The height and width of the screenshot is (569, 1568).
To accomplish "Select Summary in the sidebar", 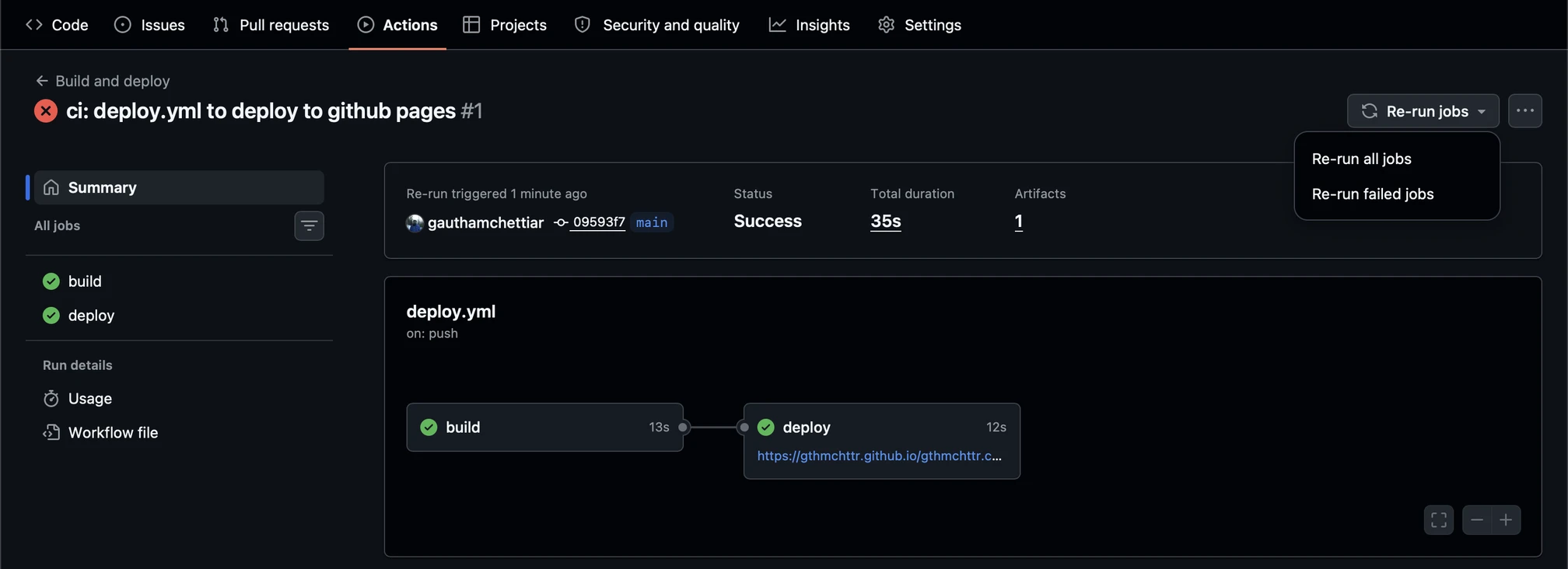I will (x=179, y=187).
